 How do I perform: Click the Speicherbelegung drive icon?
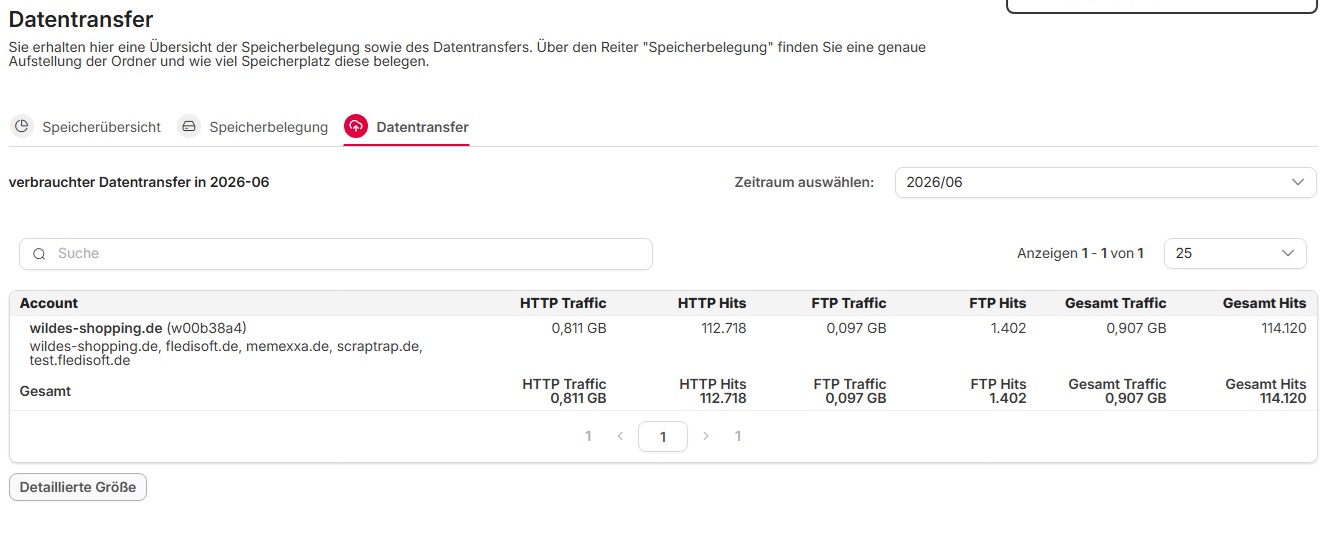(x=188, y=126)
